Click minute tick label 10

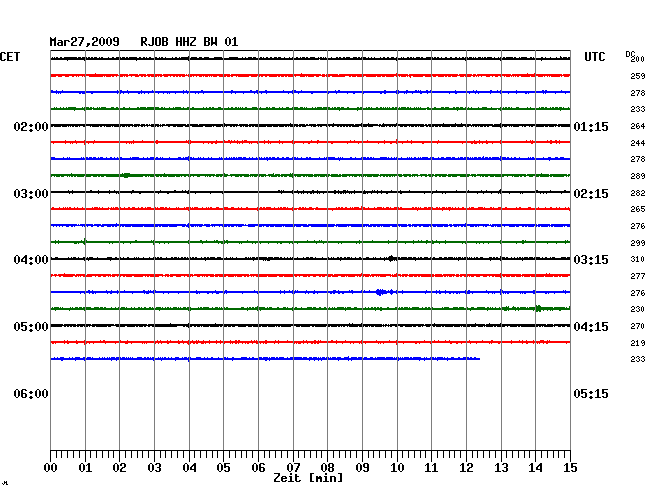coord(397,468)
